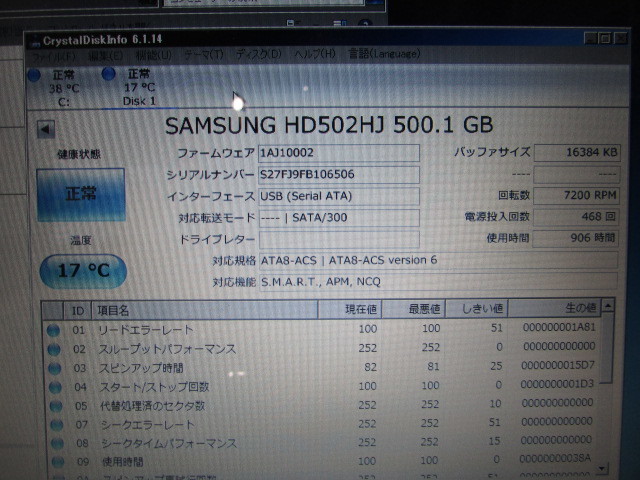Click status icon for row 03 スピンアップ時間
Viewport: 640px width, 480px height.
55,369
